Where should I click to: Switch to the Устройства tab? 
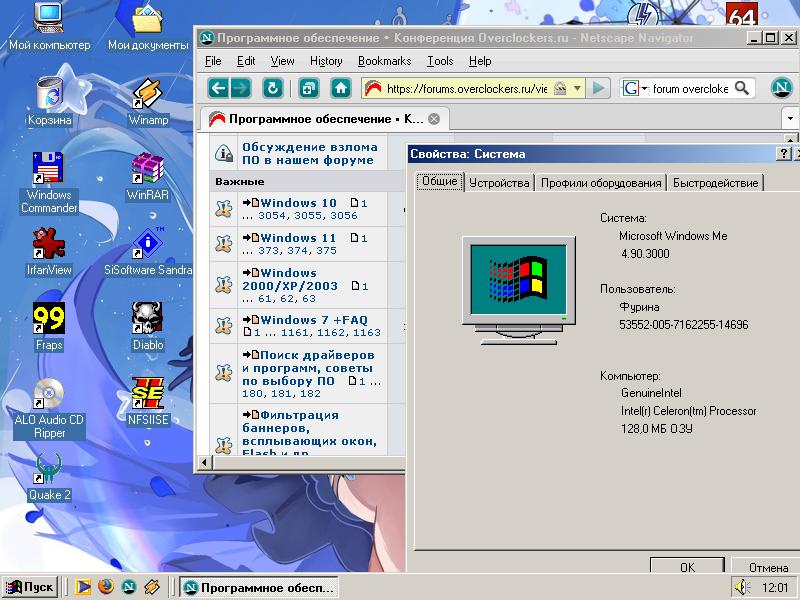click(499, 183)
